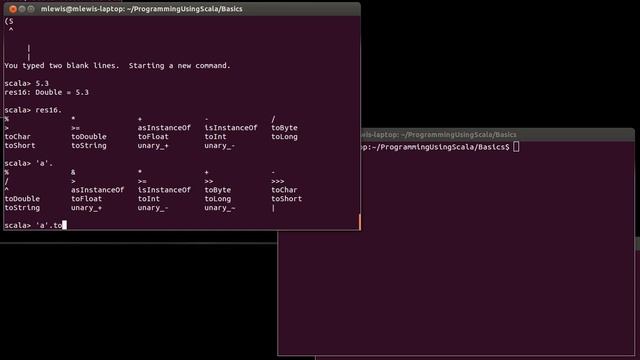Maximize the front Scala terminal window
This screenshot has height=360, width=640.
pyautogui.click(x=31, y=9)
